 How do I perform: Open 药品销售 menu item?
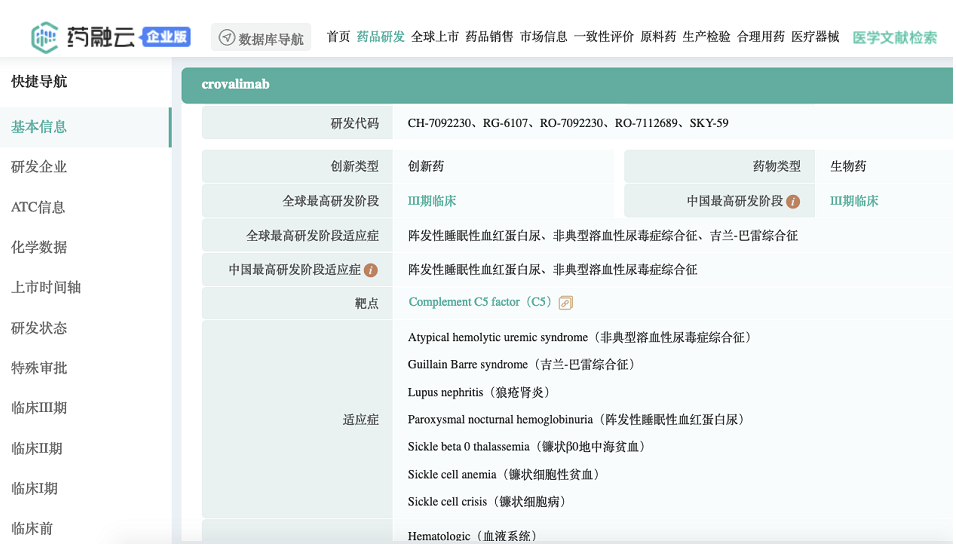click(x=489, y=37)
